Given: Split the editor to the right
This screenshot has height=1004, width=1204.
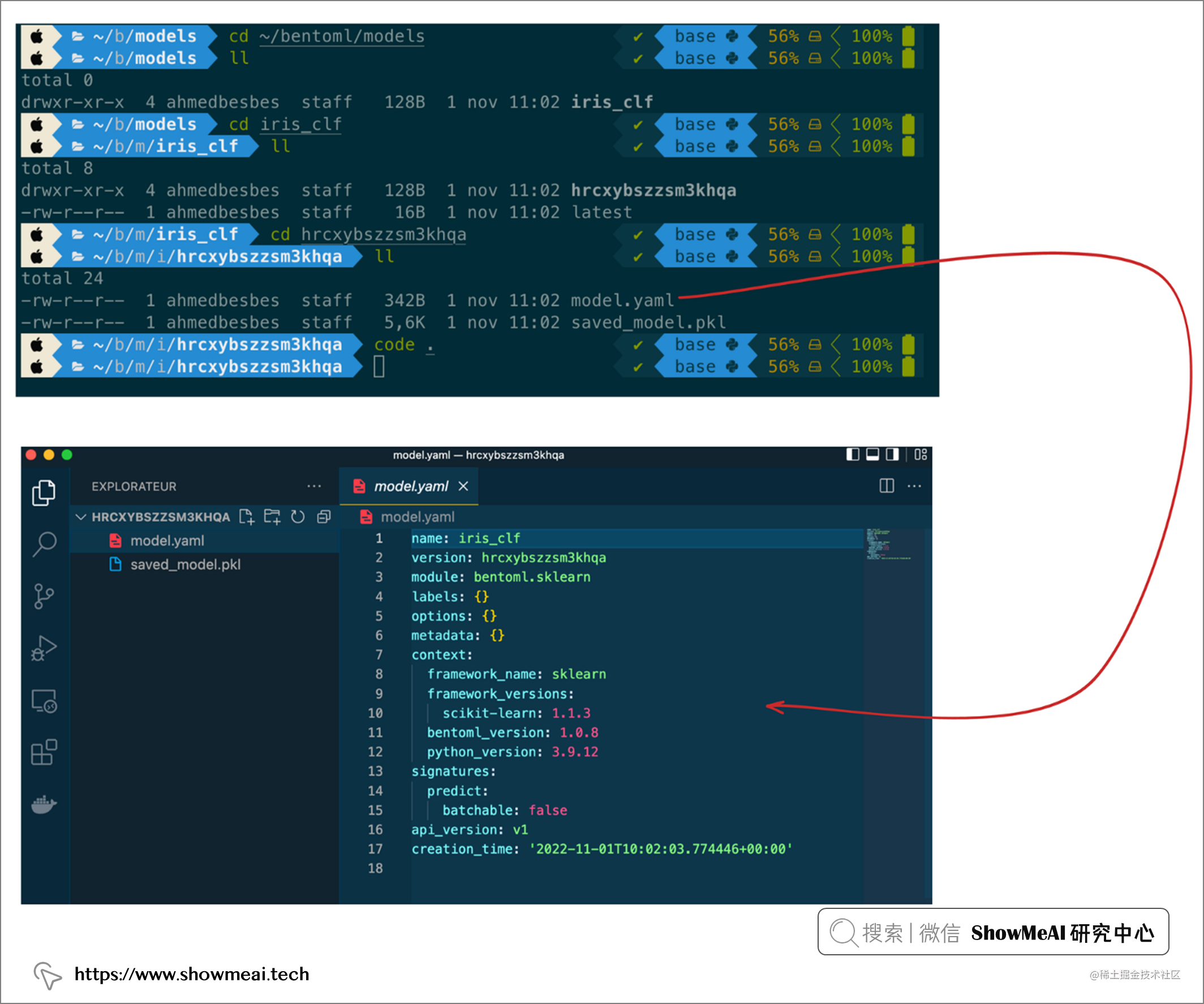Looking at the screenshot, I should pos(887,486).
